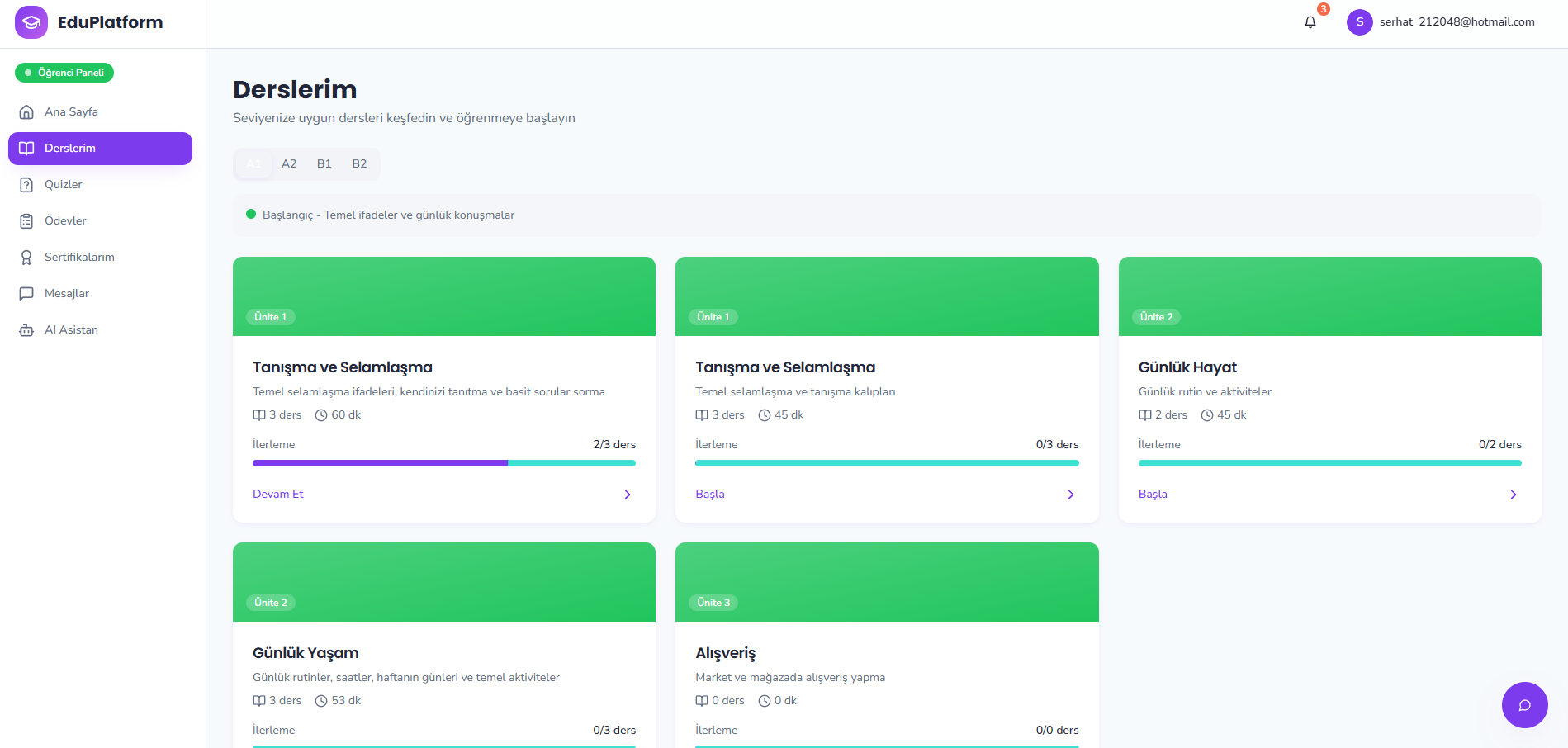The image size is (1568, 748).
Task: Click progress bar of 0/3 ders Tanışma card
Action: pos(887,463)
